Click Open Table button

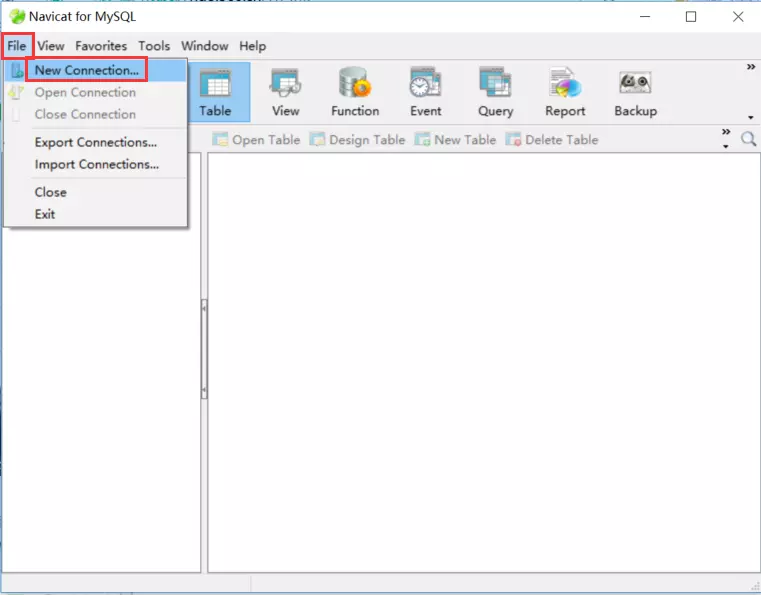(x=256, y=140)
